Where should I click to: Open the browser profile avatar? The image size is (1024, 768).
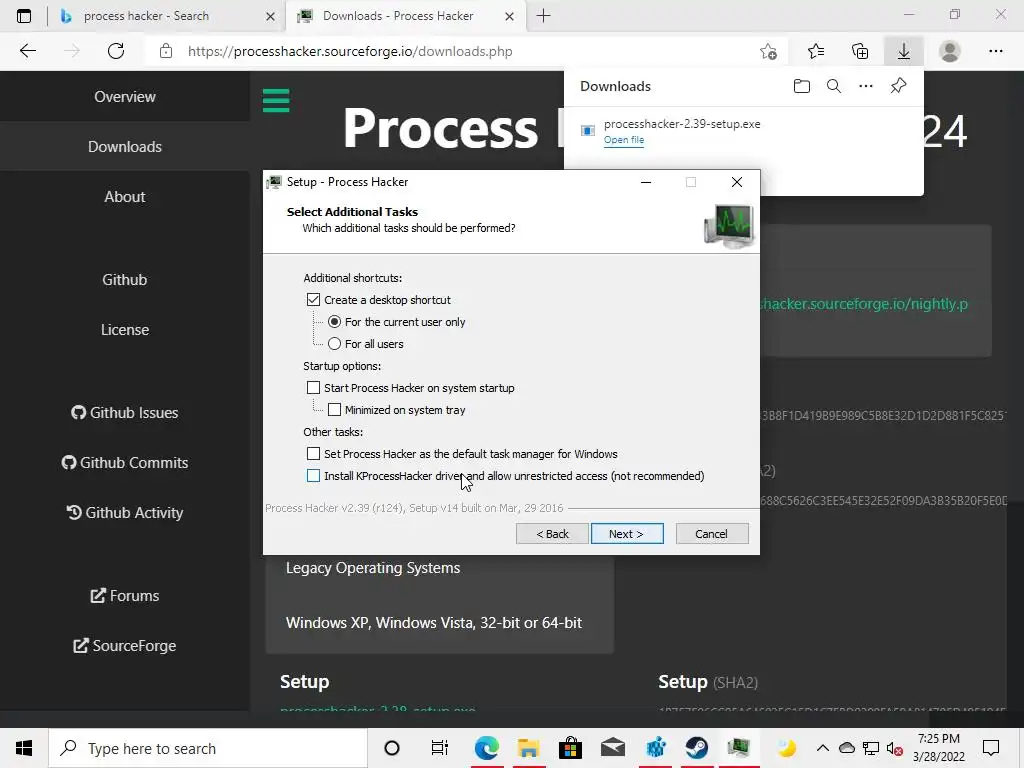[950, 52]
